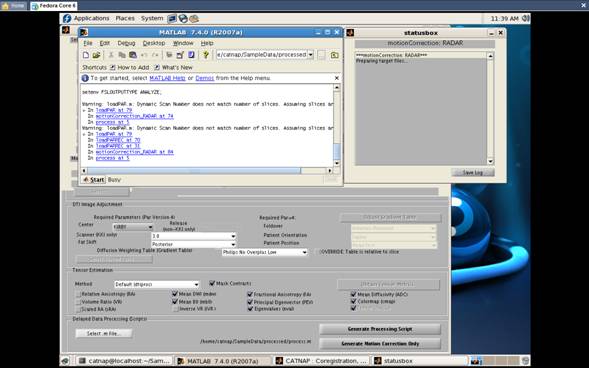Open the Edit menu in MATLAB
Screen dimensions: 589x368
(x=105, y=43)
